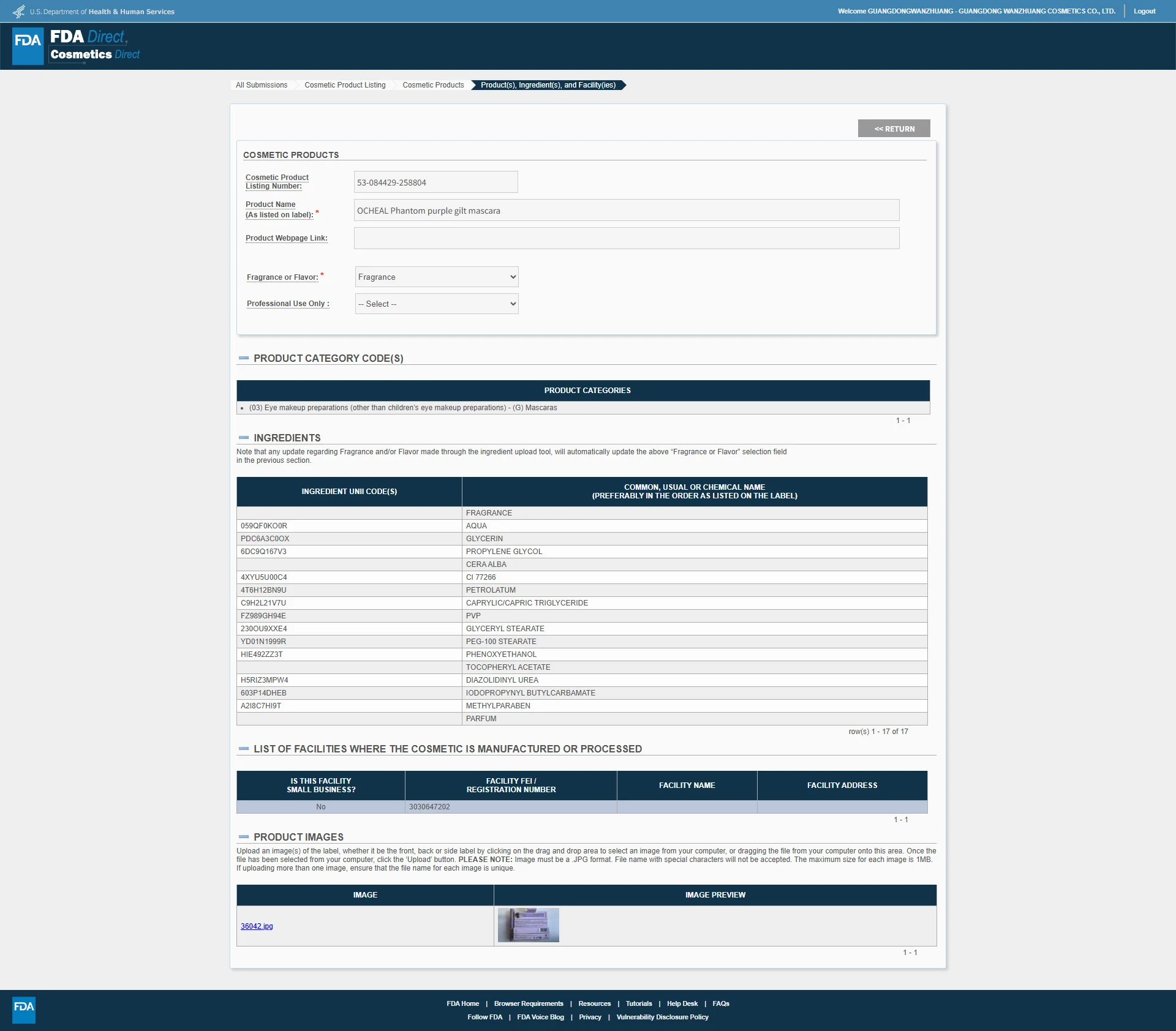Click the FDA logo in footer
1176x1031 pixels.
coord(24,1010)
